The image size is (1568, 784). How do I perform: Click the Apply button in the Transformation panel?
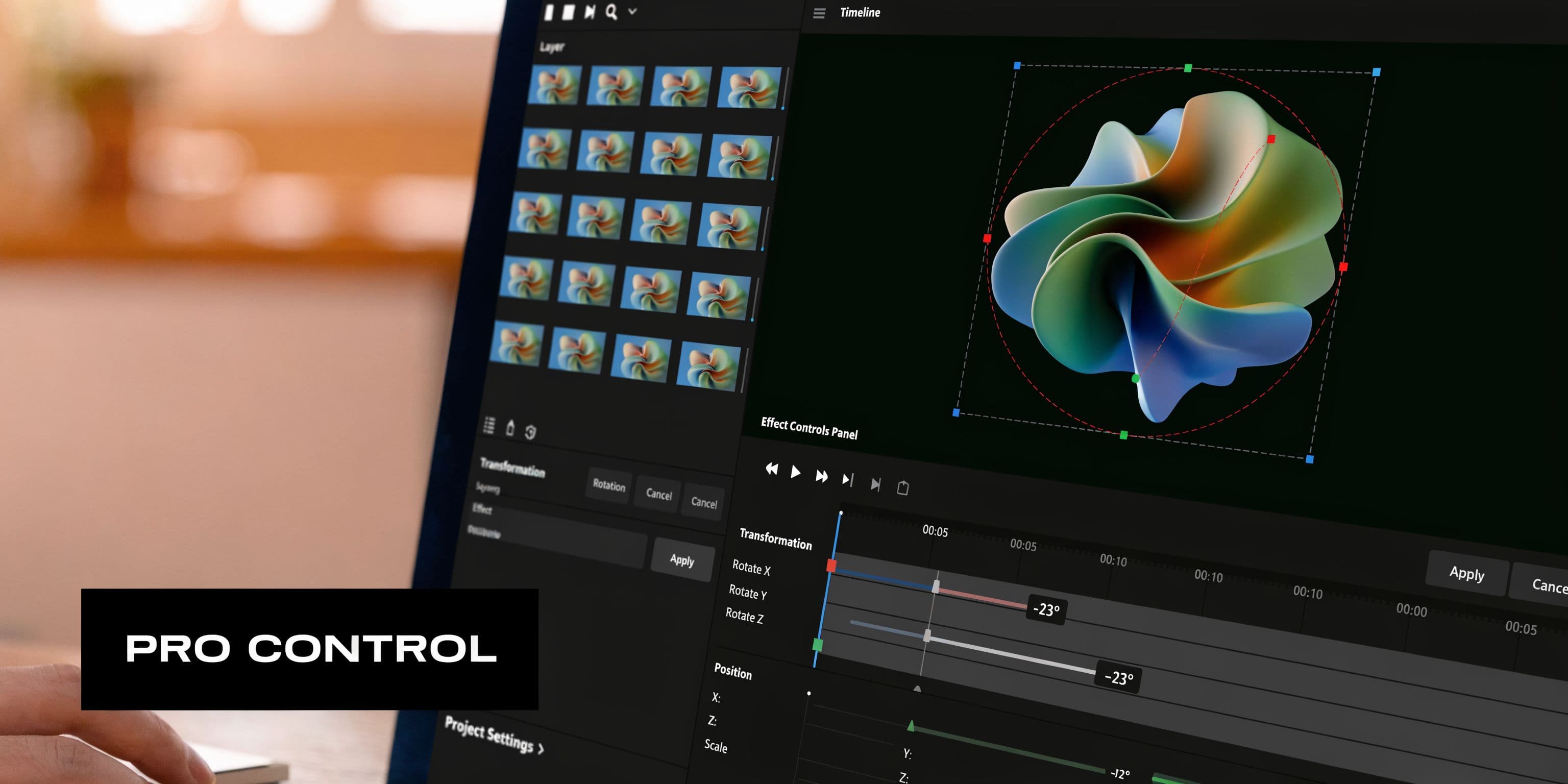[682, 560]
